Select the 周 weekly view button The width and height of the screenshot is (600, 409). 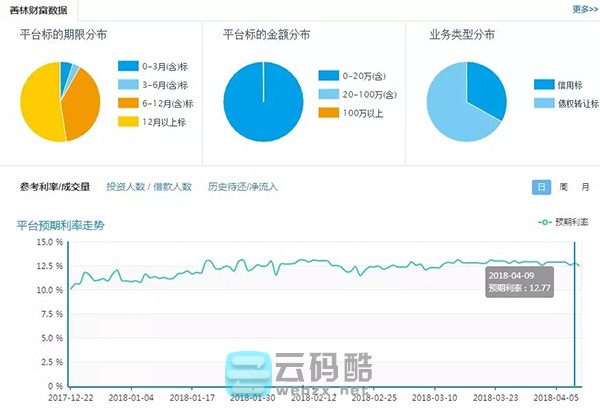(x=564, y=187)
